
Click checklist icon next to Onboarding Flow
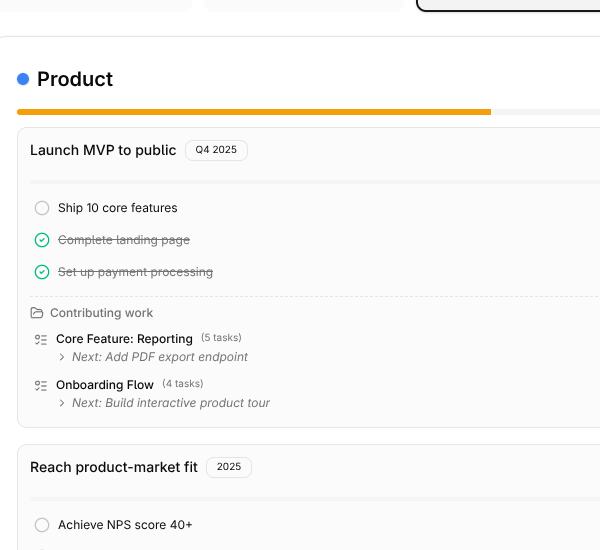pyautogui.click(x=41, y=385)
